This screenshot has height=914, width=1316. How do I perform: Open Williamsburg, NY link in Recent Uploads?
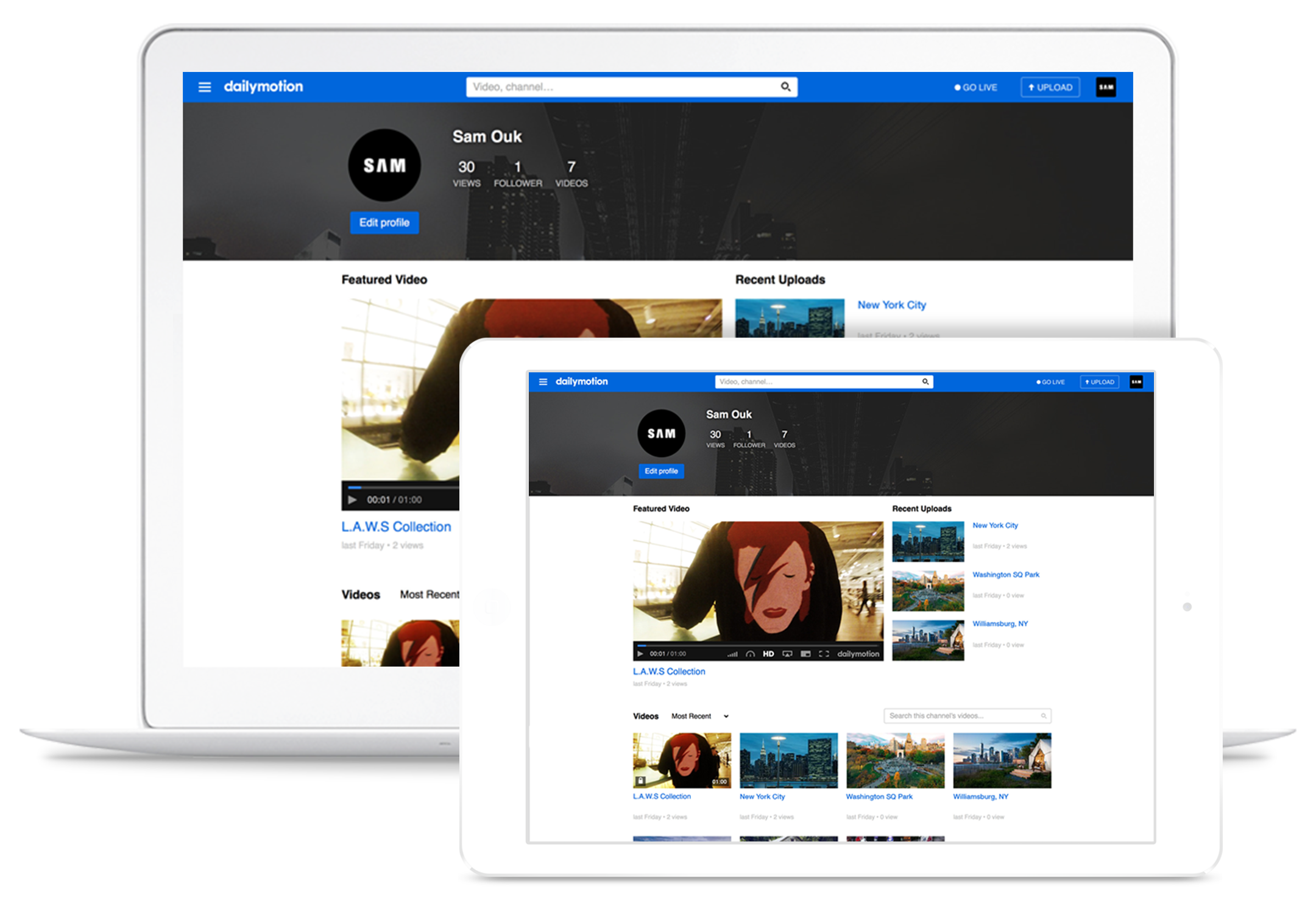pyautogui.click(x=1000, y=623)
